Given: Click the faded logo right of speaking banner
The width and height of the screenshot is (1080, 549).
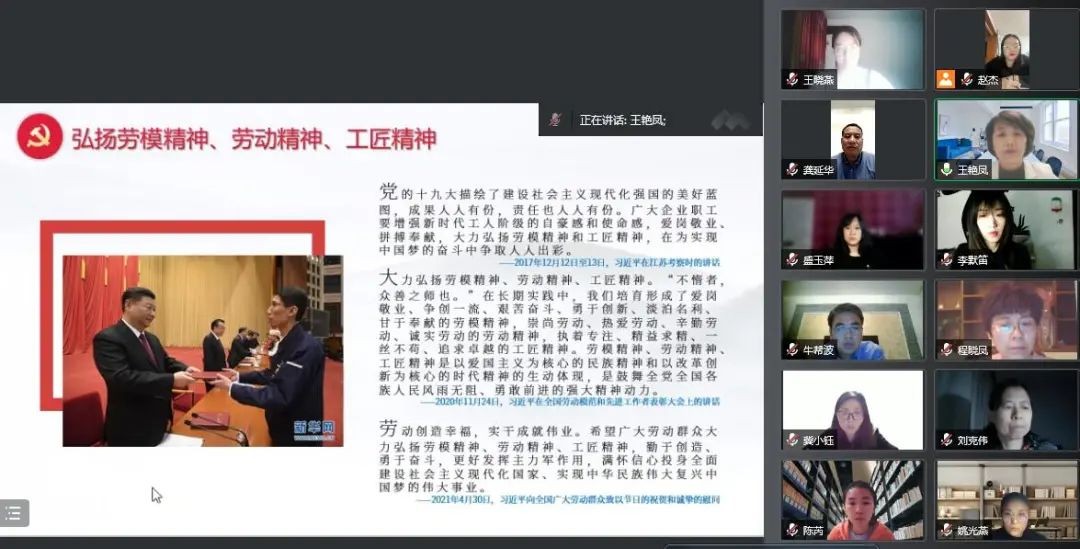Looking at the screenshot, I should coord(730,120).
